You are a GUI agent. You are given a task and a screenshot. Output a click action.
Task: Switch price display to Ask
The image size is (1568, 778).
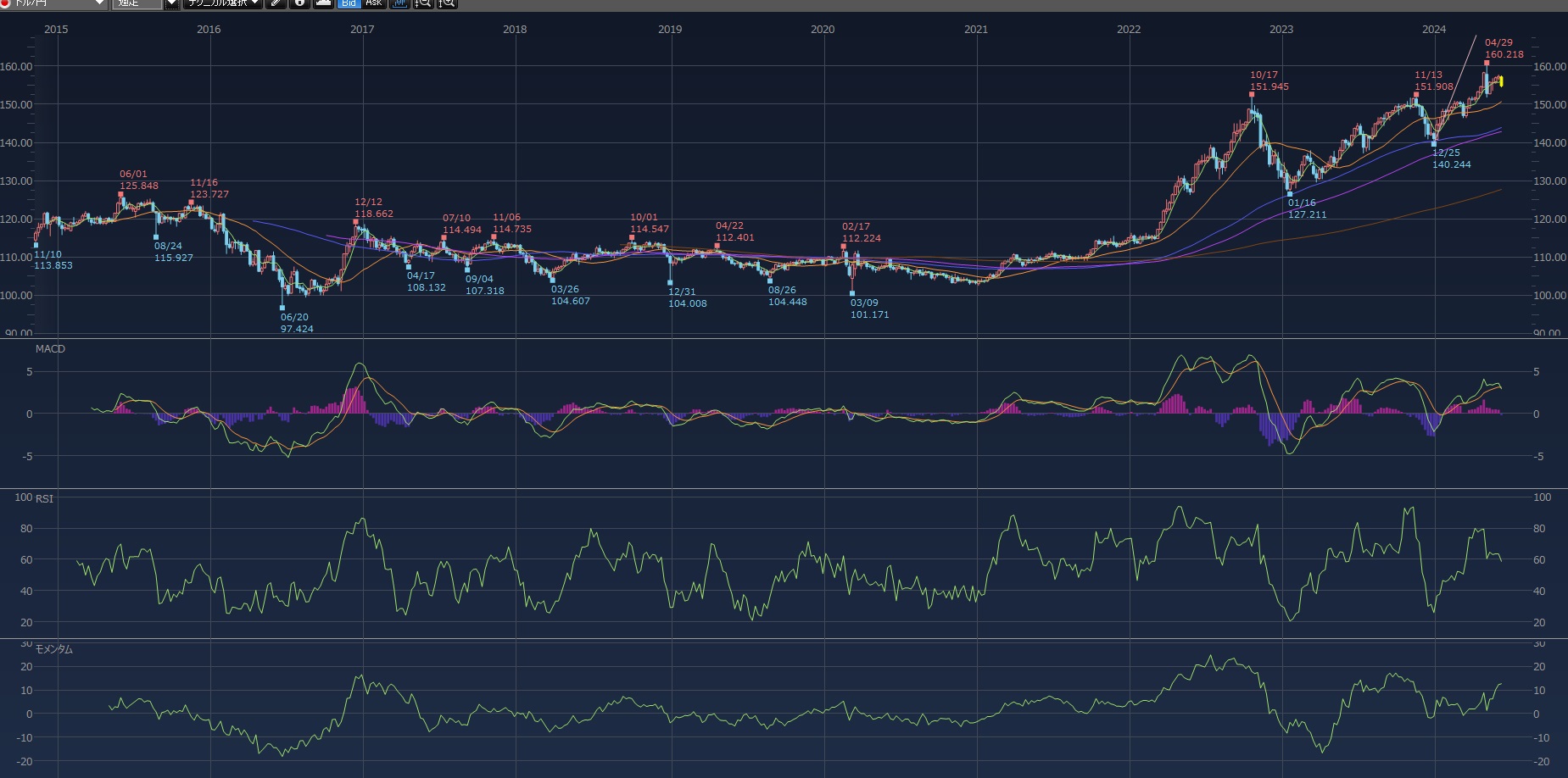pos(373,3)
